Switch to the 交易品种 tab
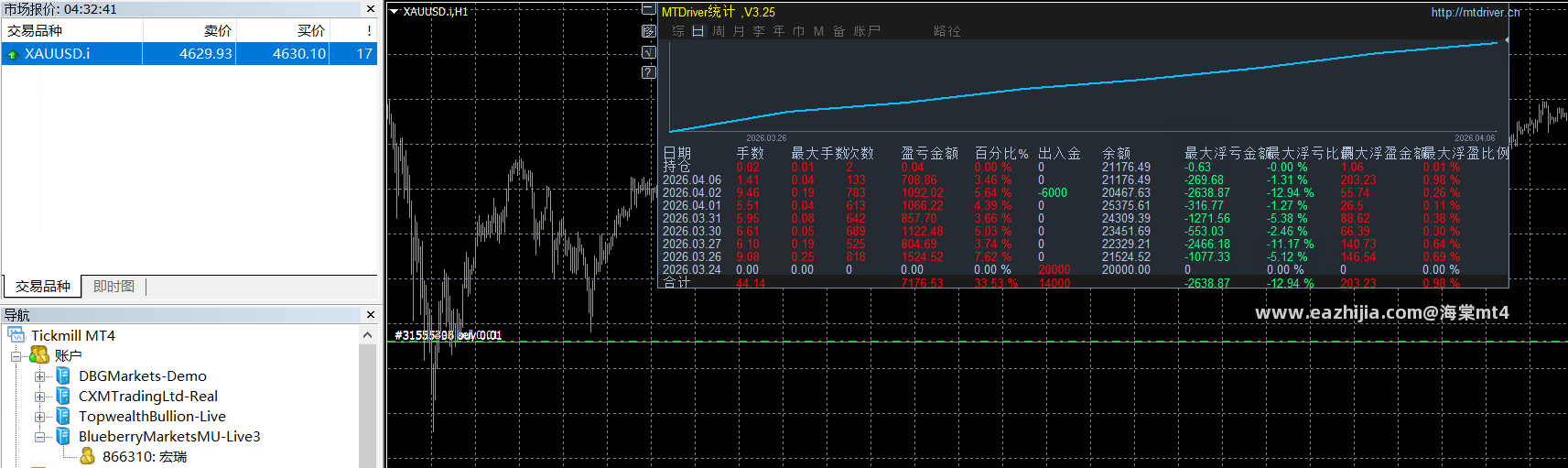 pos(42,287)
